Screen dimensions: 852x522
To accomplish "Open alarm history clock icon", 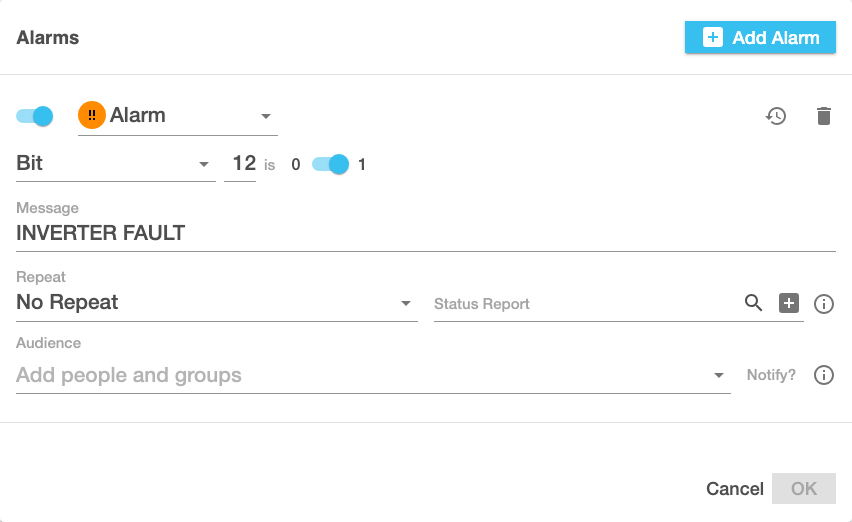I will click(776, 116).
